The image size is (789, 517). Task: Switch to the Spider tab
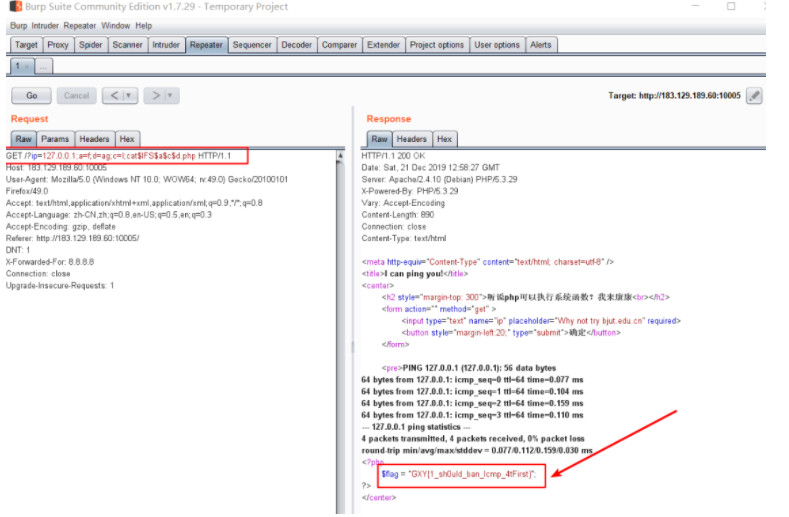click(x=91, y=45)
